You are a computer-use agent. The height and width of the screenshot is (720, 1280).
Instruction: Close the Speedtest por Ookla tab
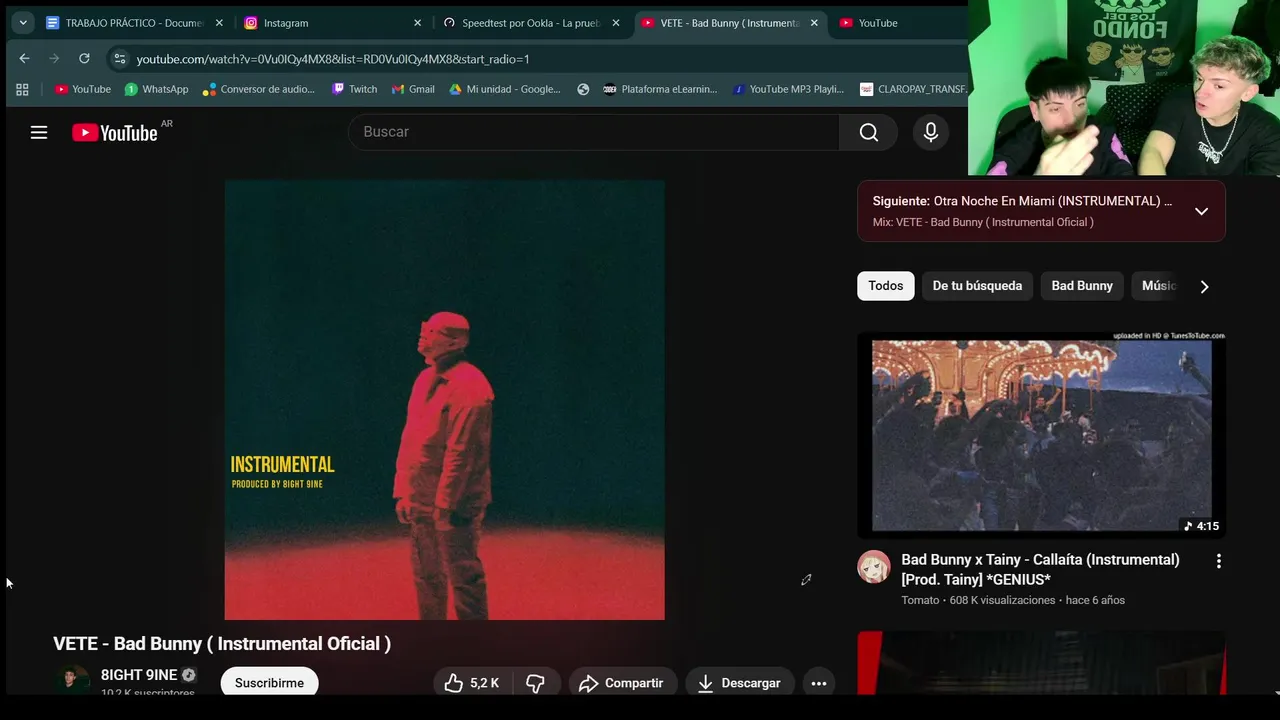616,23
